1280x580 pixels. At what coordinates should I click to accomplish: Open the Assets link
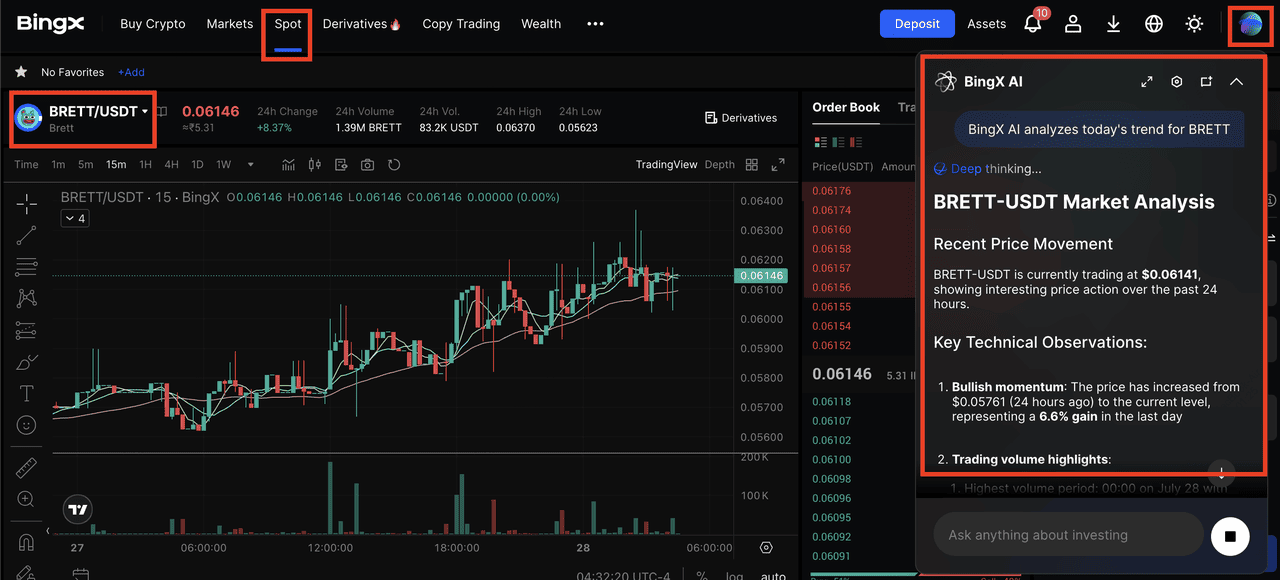[987, 24]
